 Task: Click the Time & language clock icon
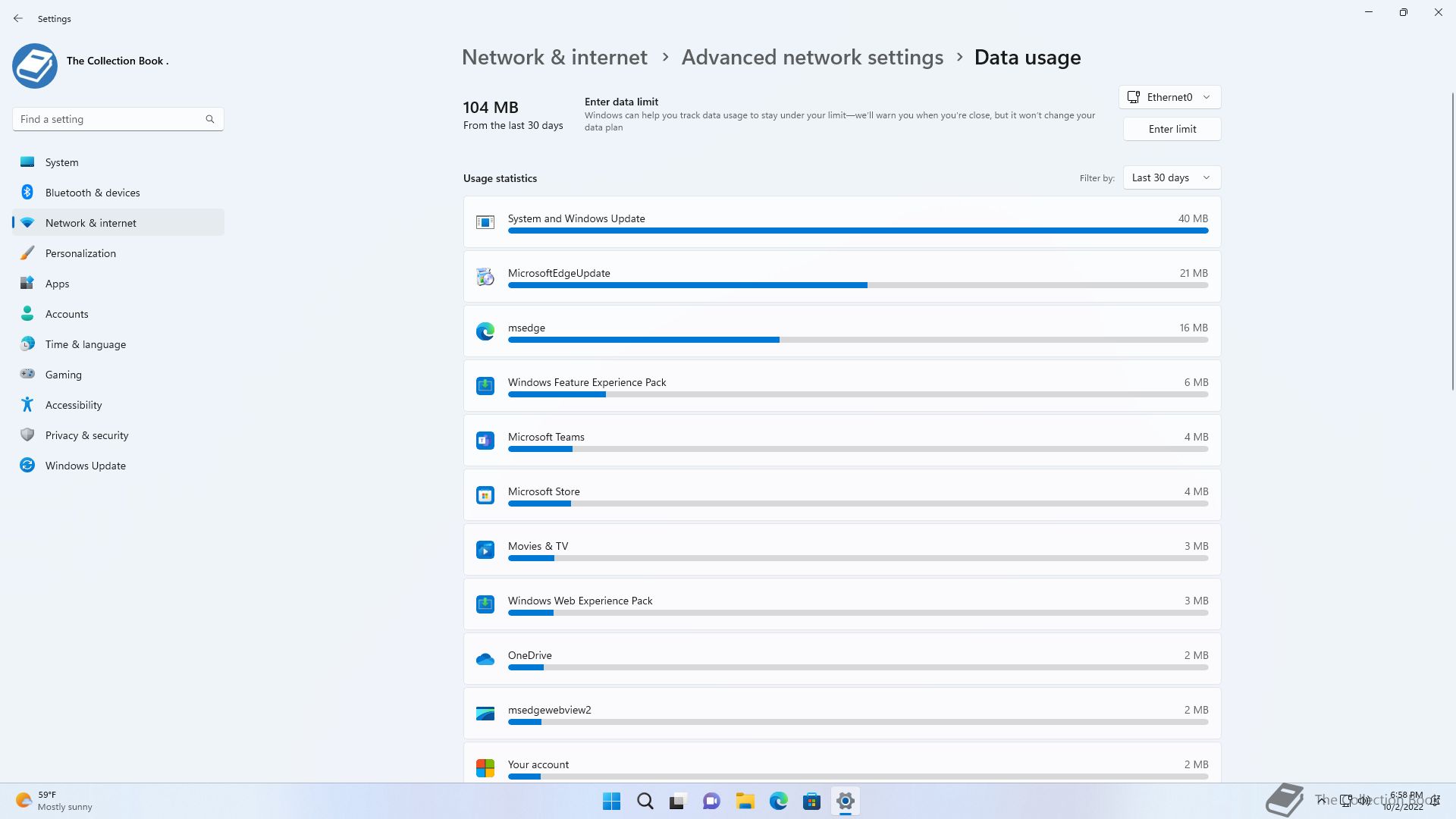27,344
